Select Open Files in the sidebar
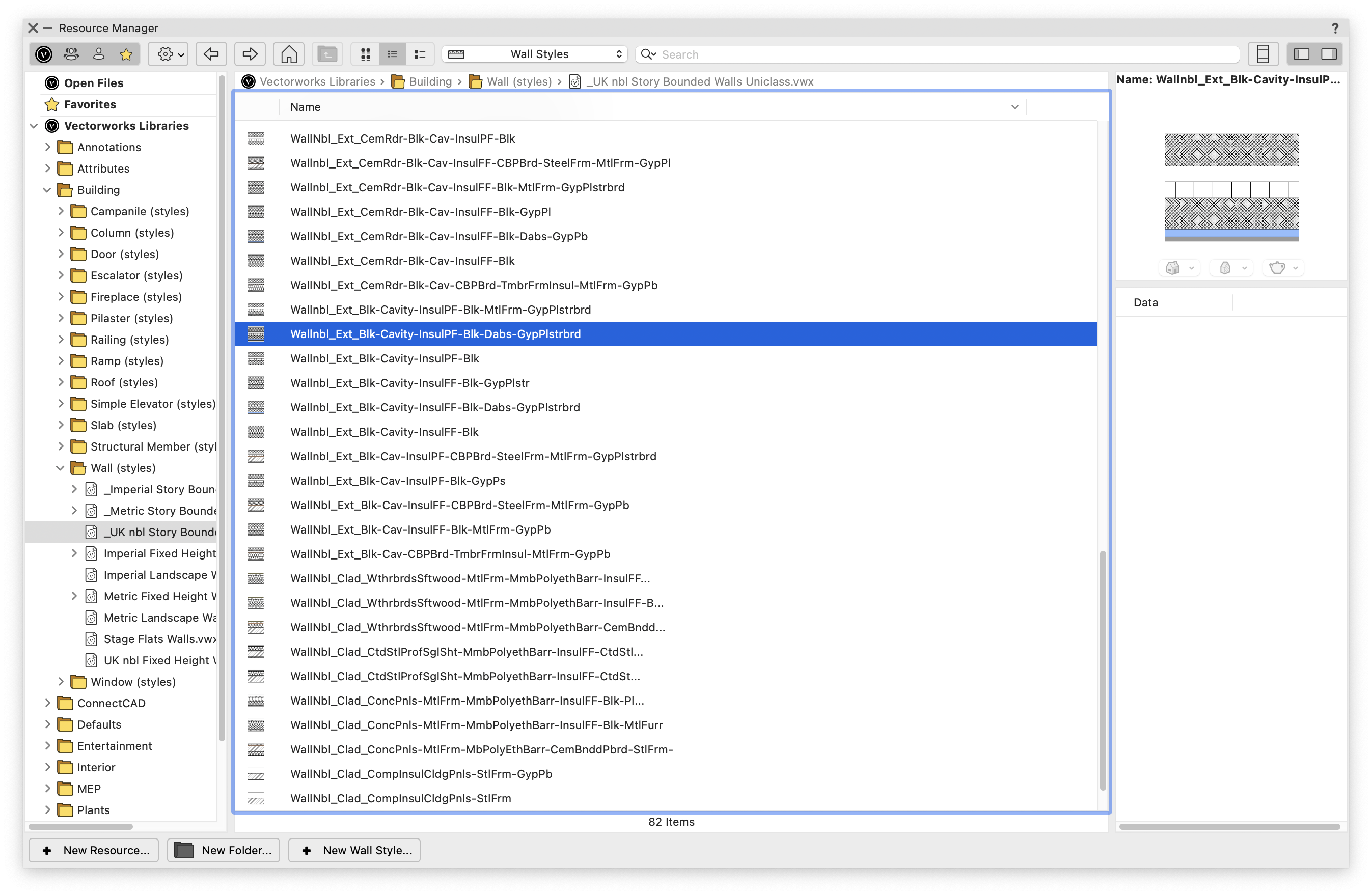The height and width of the screenshot is (895, 1372). coord(93,83)
